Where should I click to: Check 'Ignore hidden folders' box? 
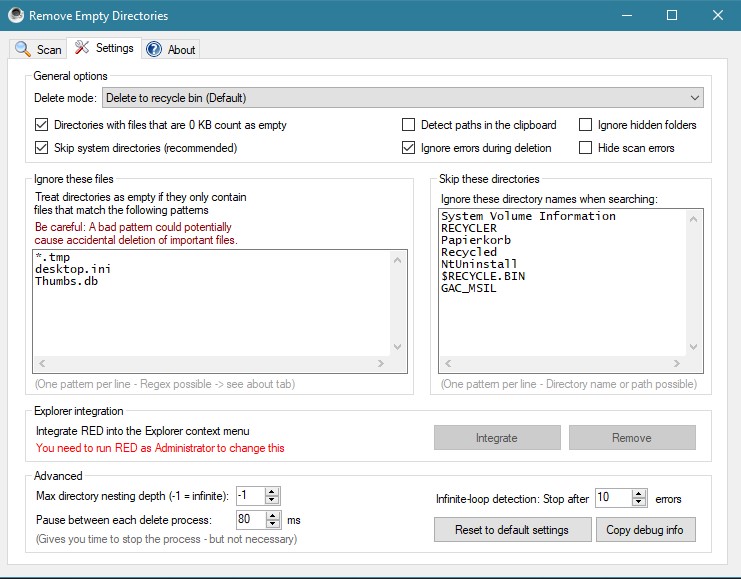pos(585,125)
